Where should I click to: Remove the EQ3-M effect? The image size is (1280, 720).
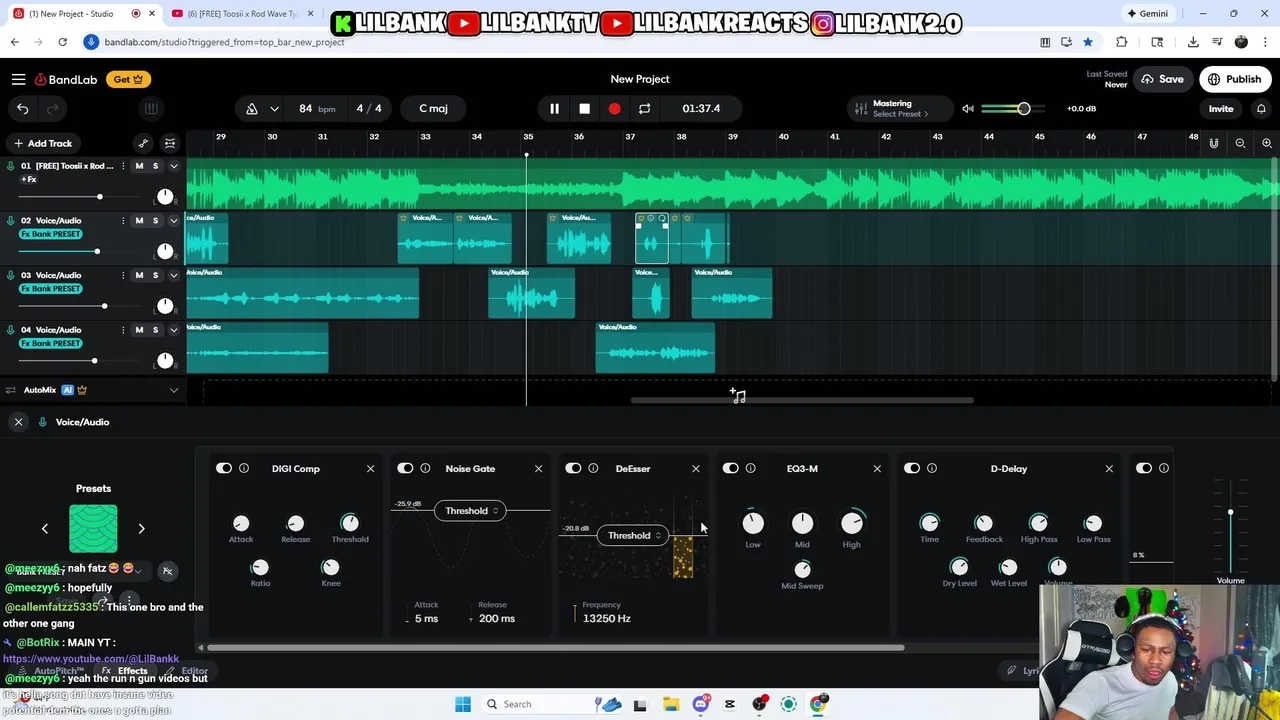(877, 468)
